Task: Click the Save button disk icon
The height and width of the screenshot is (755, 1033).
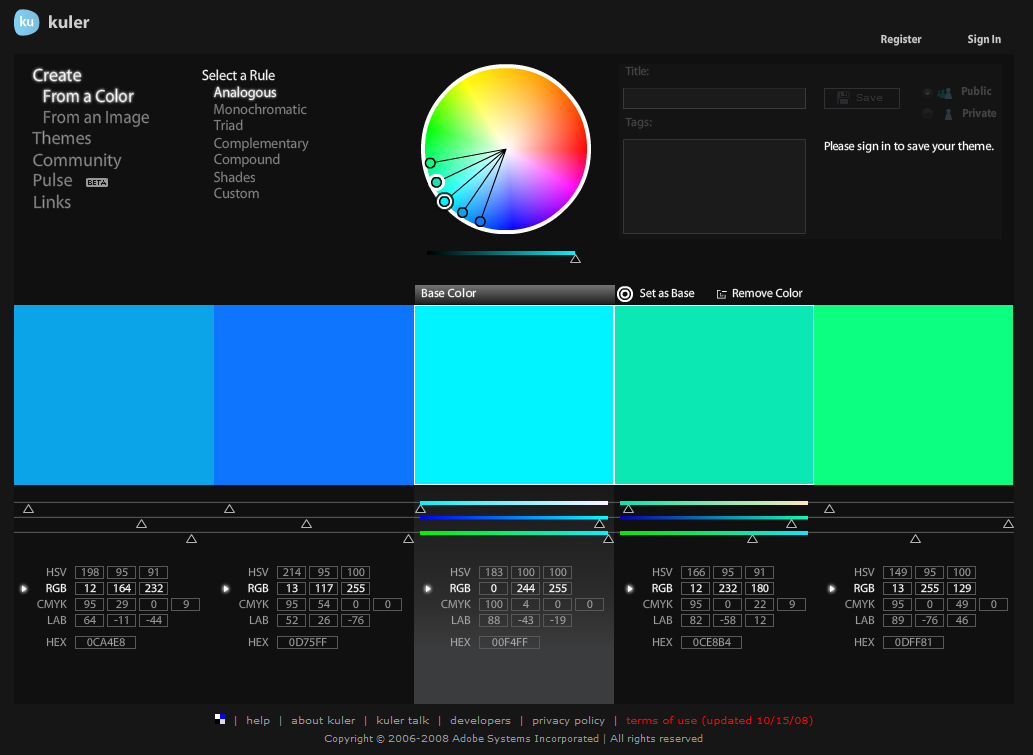Action: click(x=843, y=98)
